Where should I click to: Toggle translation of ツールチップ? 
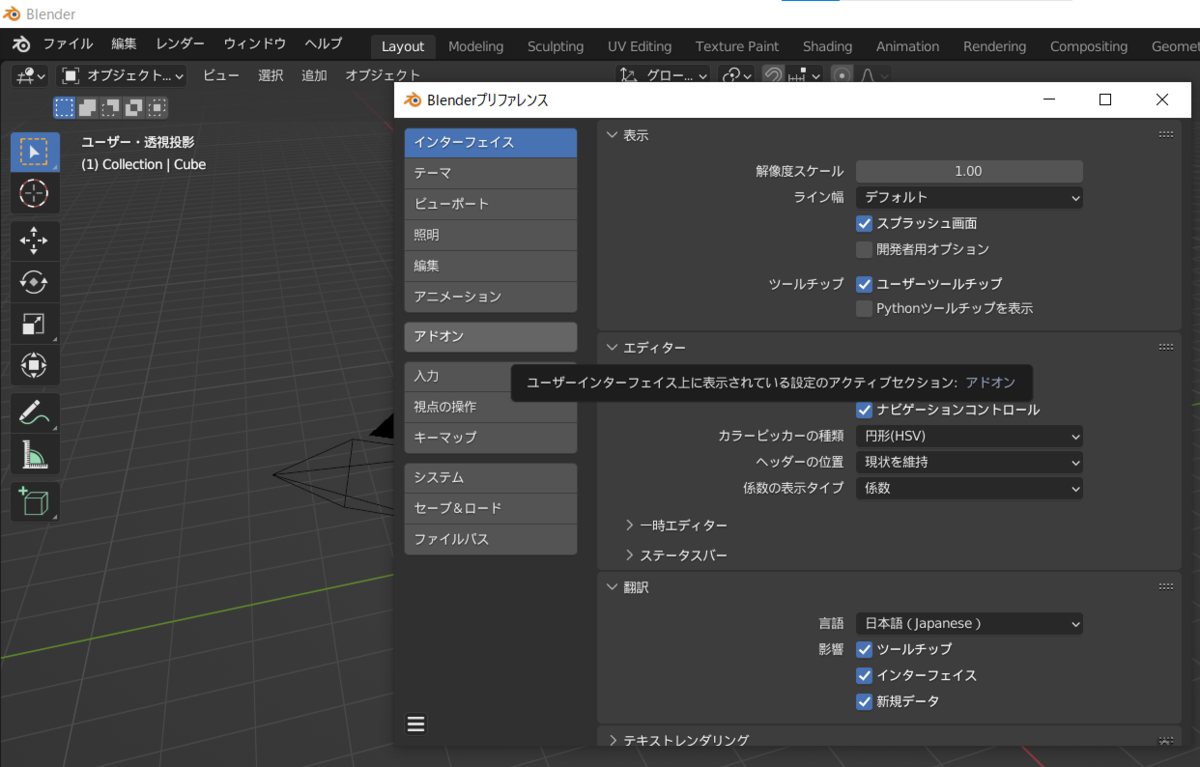865,649
